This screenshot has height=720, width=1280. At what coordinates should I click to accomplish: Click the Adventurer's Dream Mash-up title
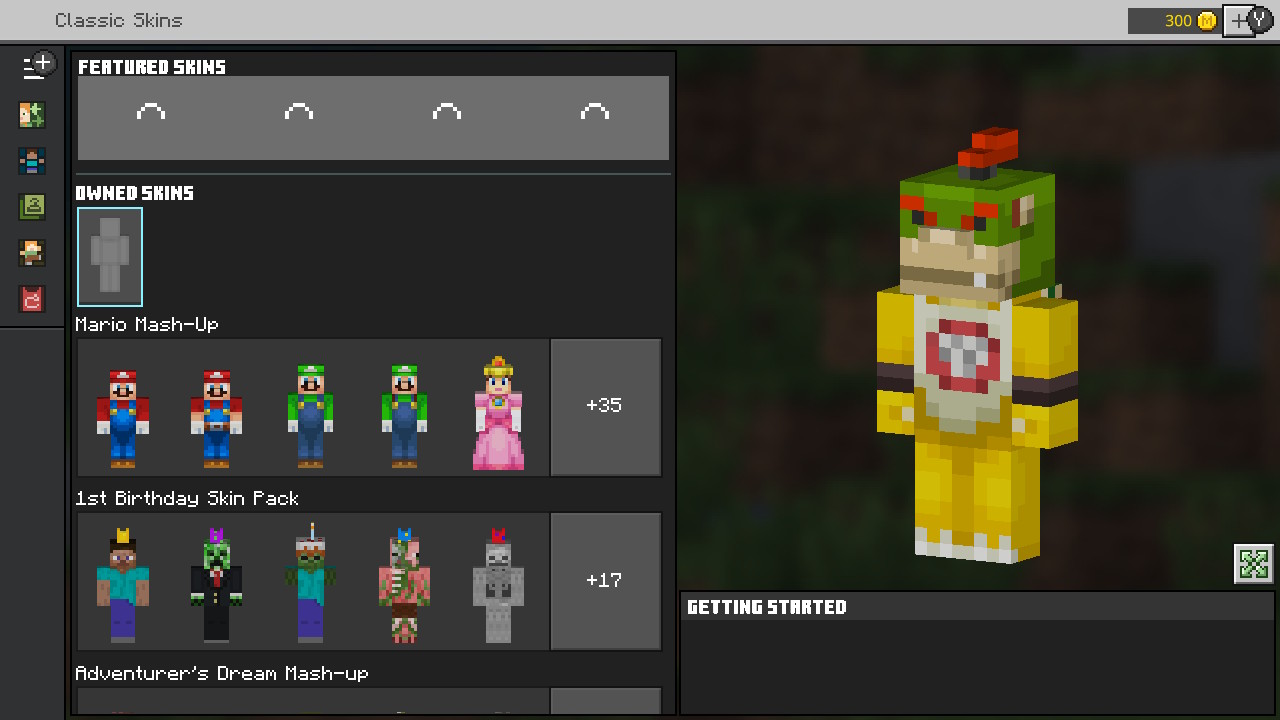[x=222, y=673]
